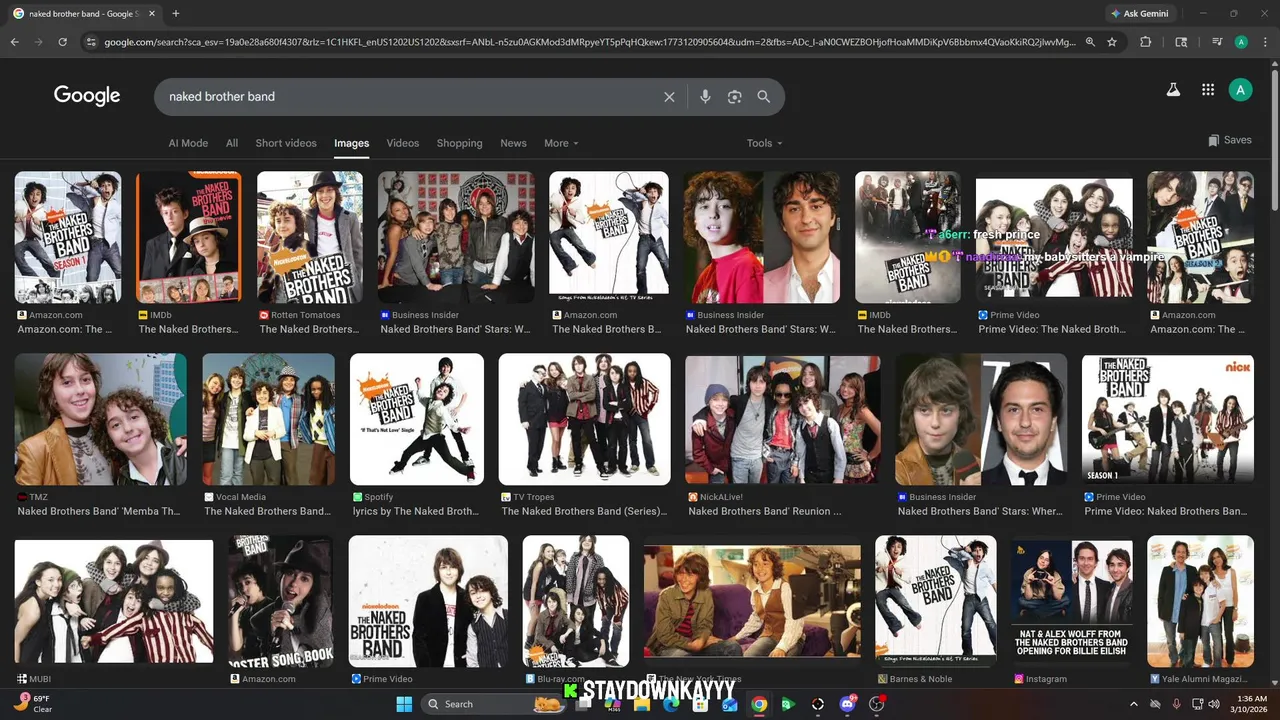
Task: Go to Google homepage via logo
Action: click(x=87, y=96)
